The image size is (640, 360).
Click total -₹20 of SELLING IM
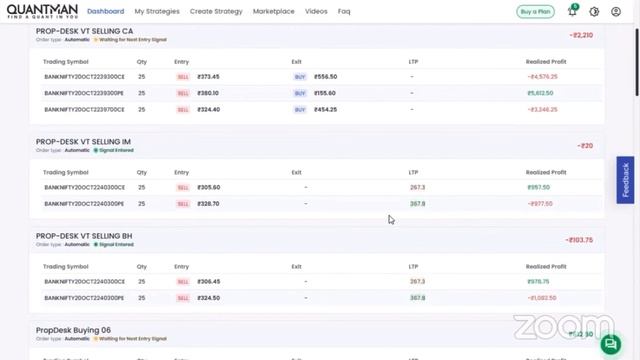pos(585,146)
